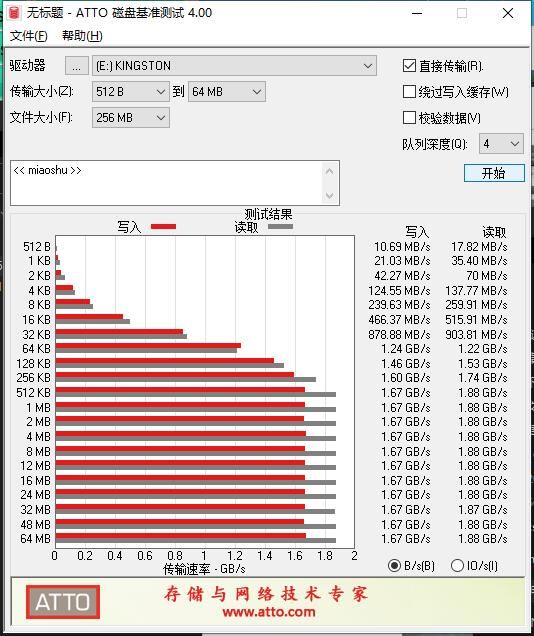Enable the 绕过写入缓存(W) checkbox

tap(409, 92)
